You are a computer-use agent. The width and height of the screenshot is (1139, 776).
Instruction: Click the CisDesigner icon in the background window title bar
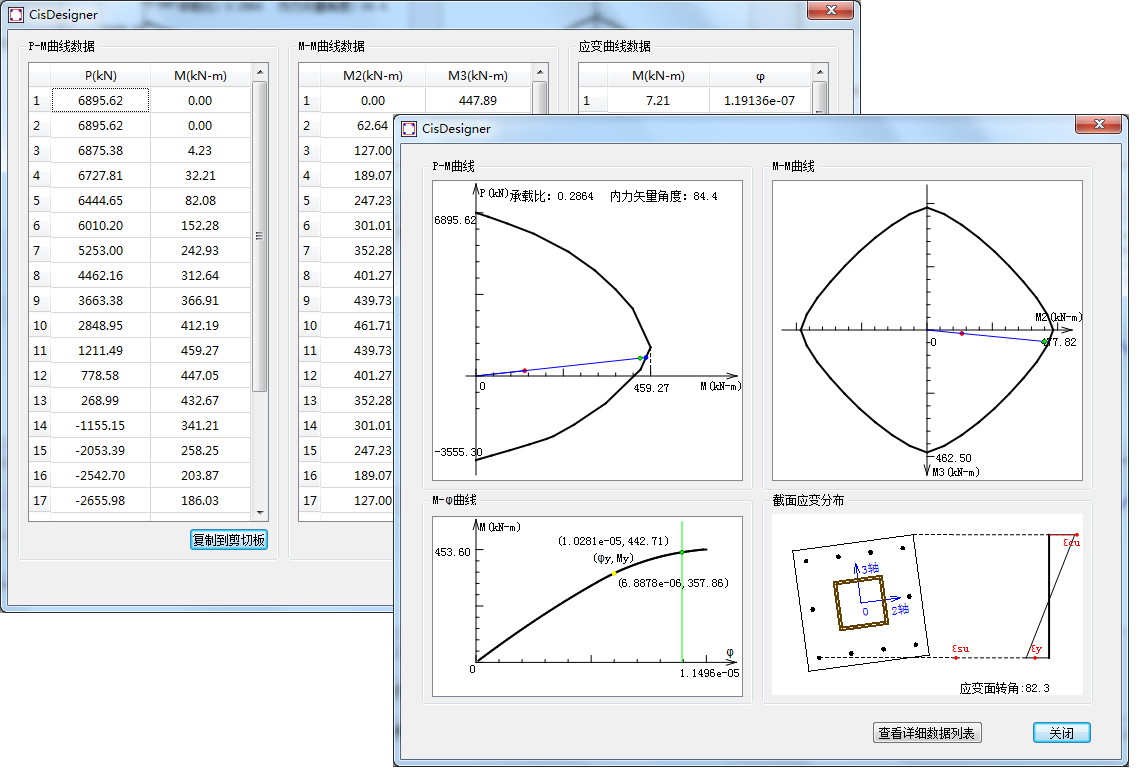pos(15,15)
